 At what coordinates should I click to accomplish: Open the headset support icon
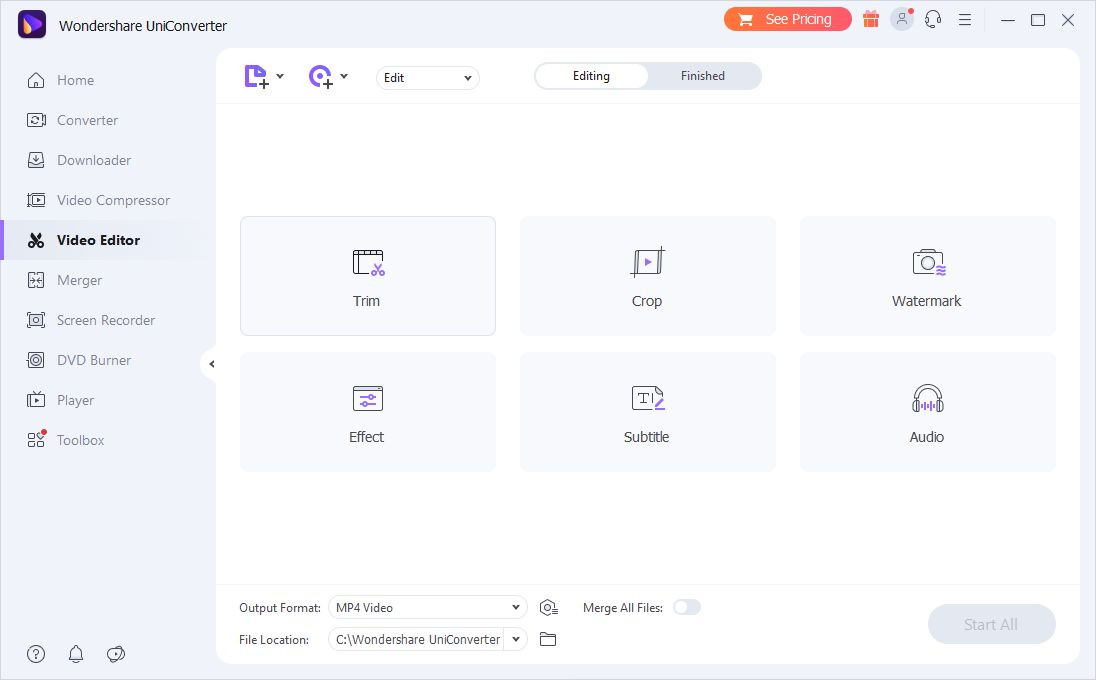(x=932, y=20)
